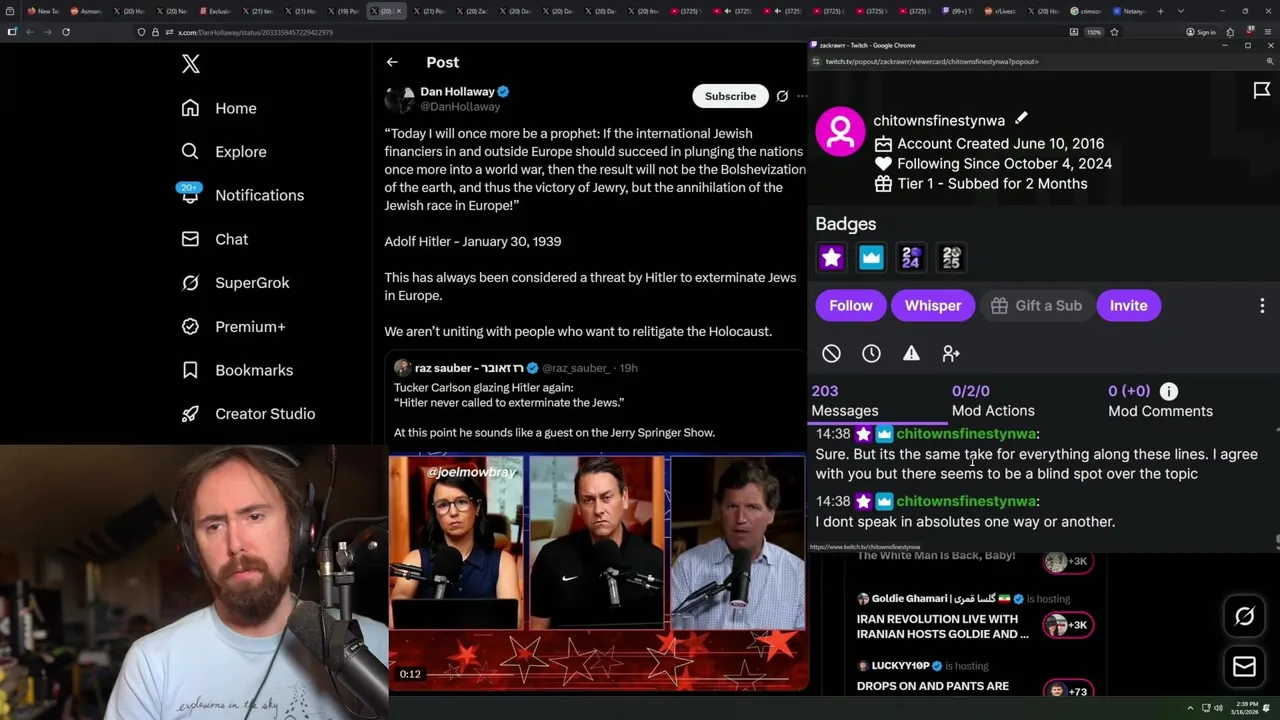The image size is (1280, 720).
Task: Click the X logo in the sidebar
Action: tap(191, 64)
